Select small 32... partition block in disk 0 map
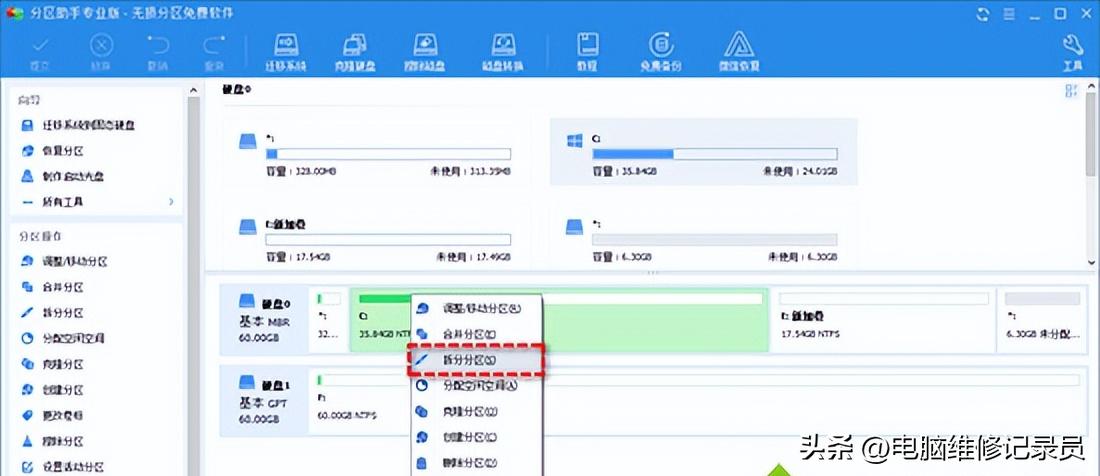The image size is (1100, 476). coord(329,320)
